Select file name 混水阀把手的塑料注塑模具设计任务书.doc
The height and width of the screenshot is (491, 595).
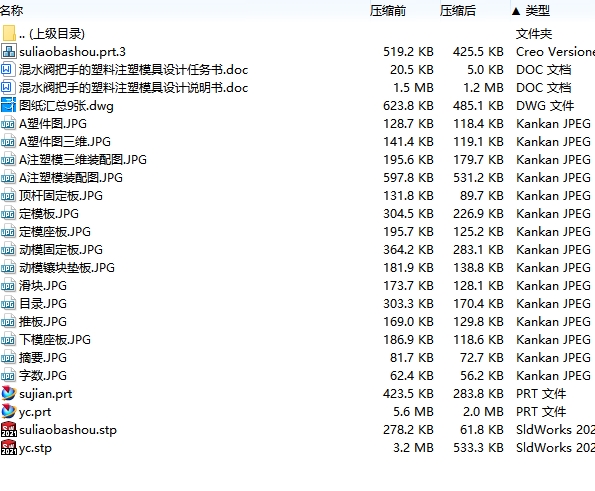click(x=134, y=69)
